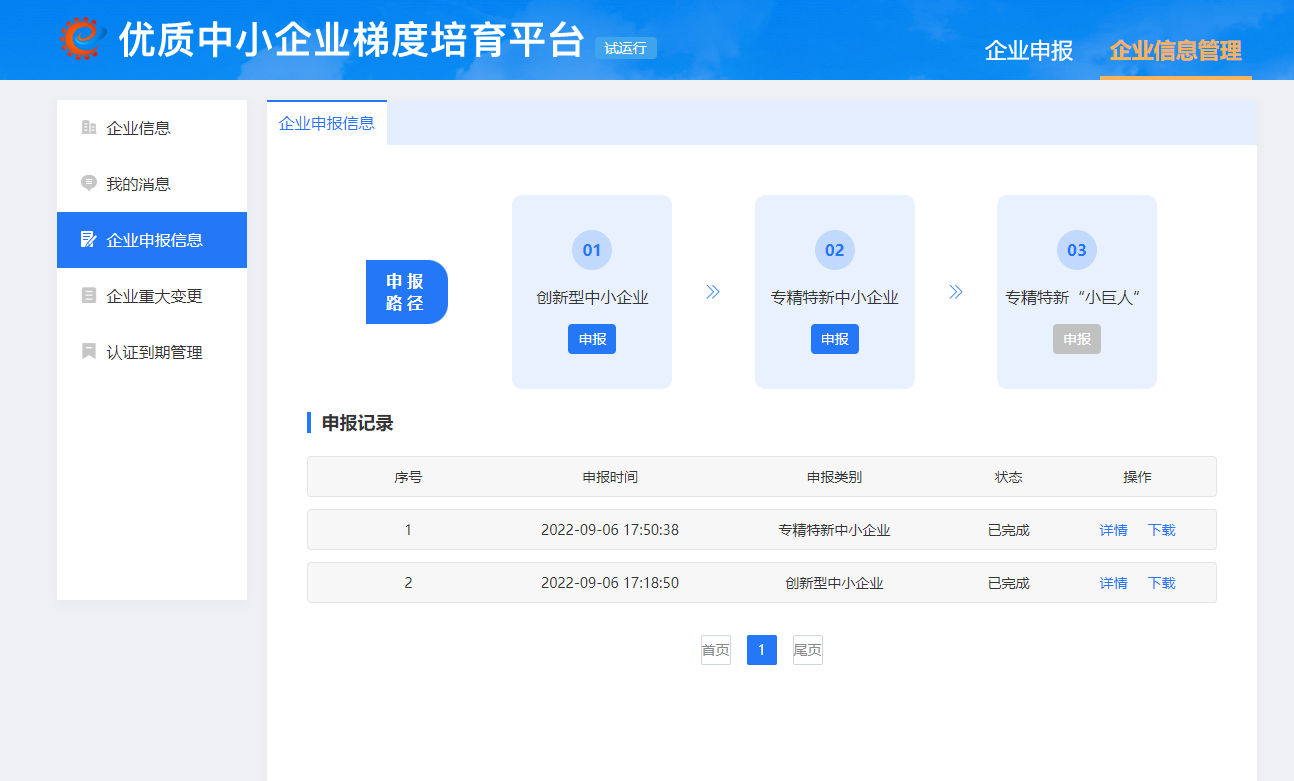Switch to the 企业申报 top navigation tab
Viewport: 1294px width, 781px height.
click(1029, 51)
